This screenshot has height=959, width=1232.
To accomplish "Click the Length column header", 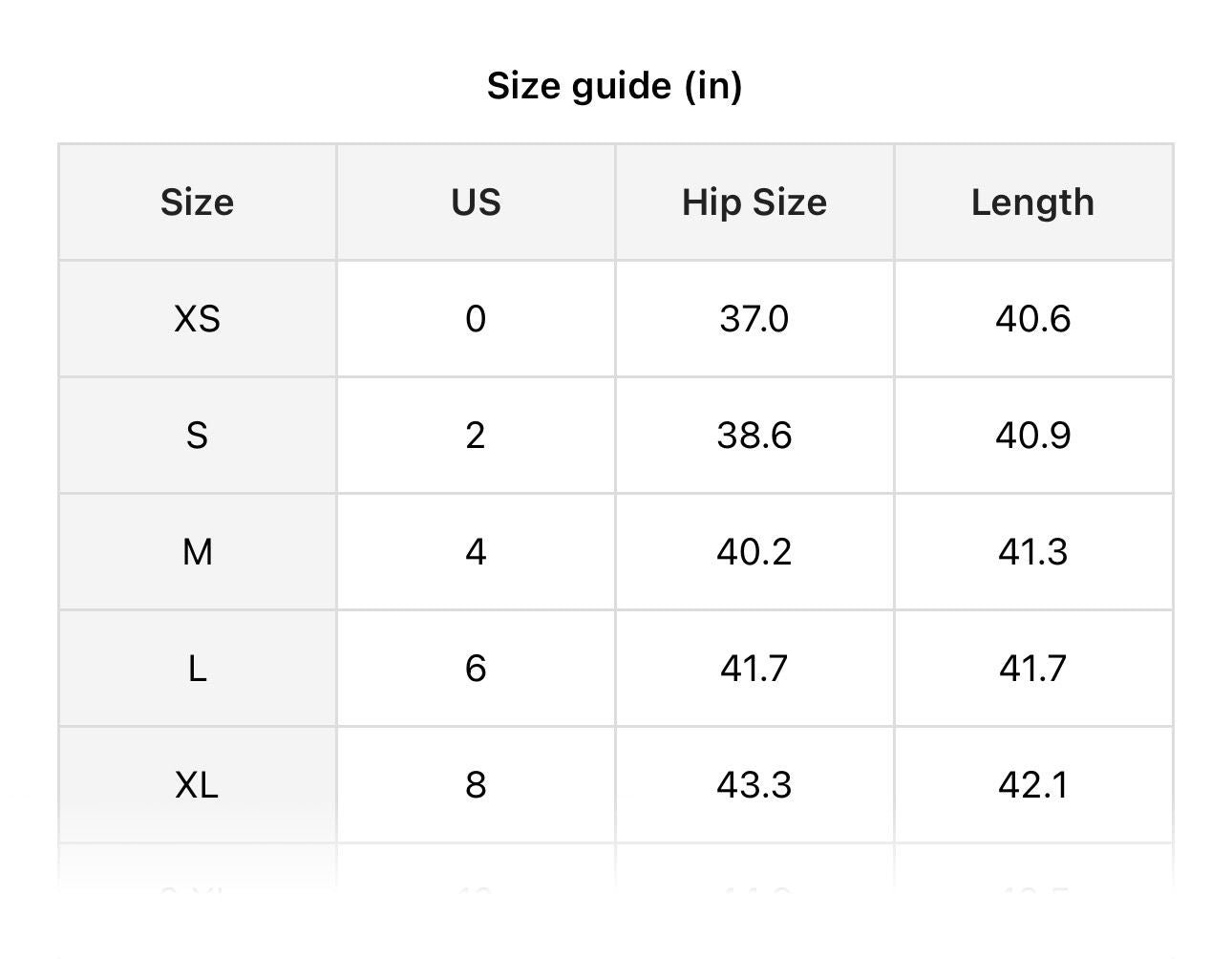I will pyautogui.click(x=1032, y=202).
